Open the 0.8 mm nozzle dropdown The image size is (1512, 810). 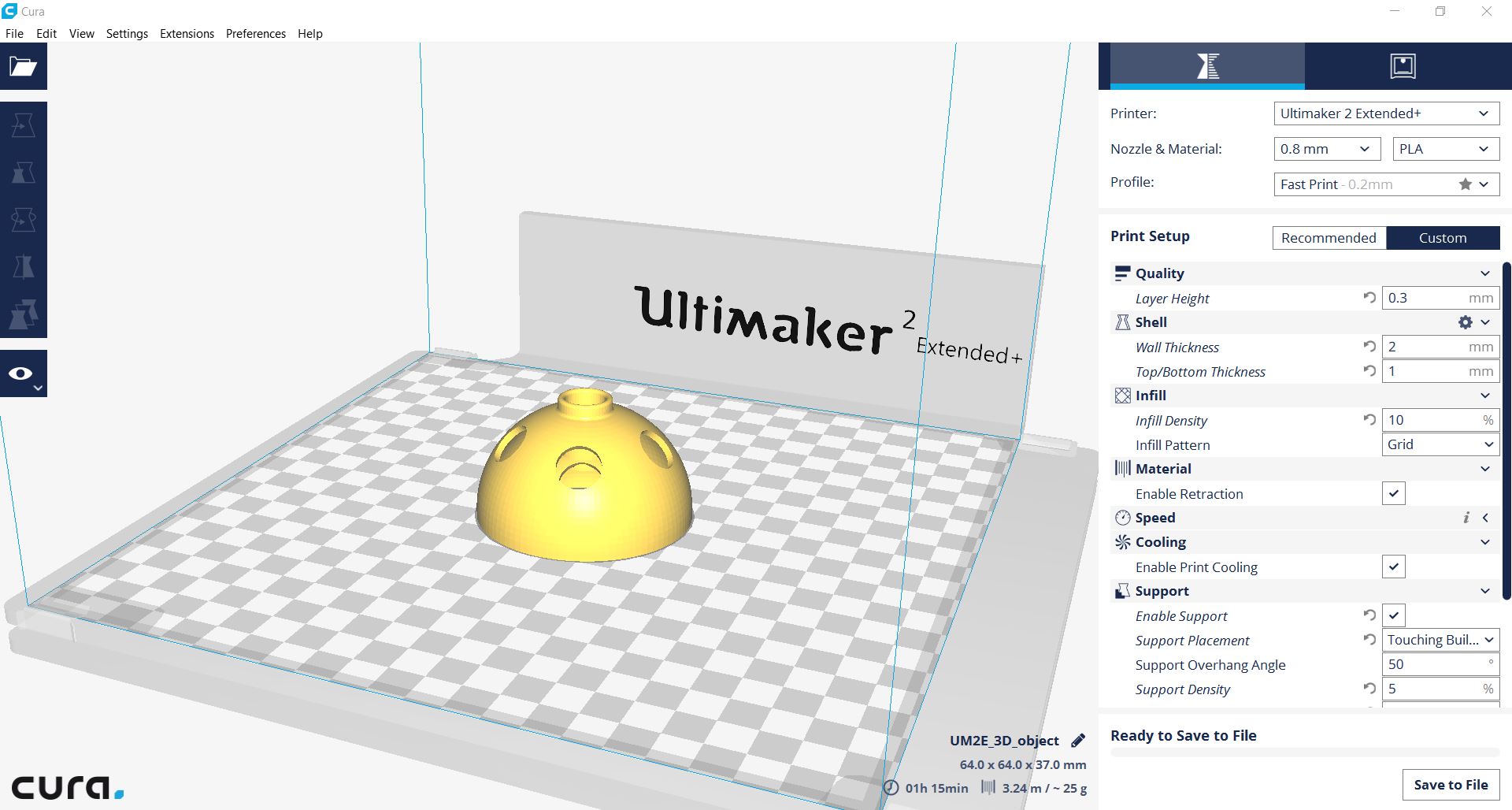pos(1327,149)
